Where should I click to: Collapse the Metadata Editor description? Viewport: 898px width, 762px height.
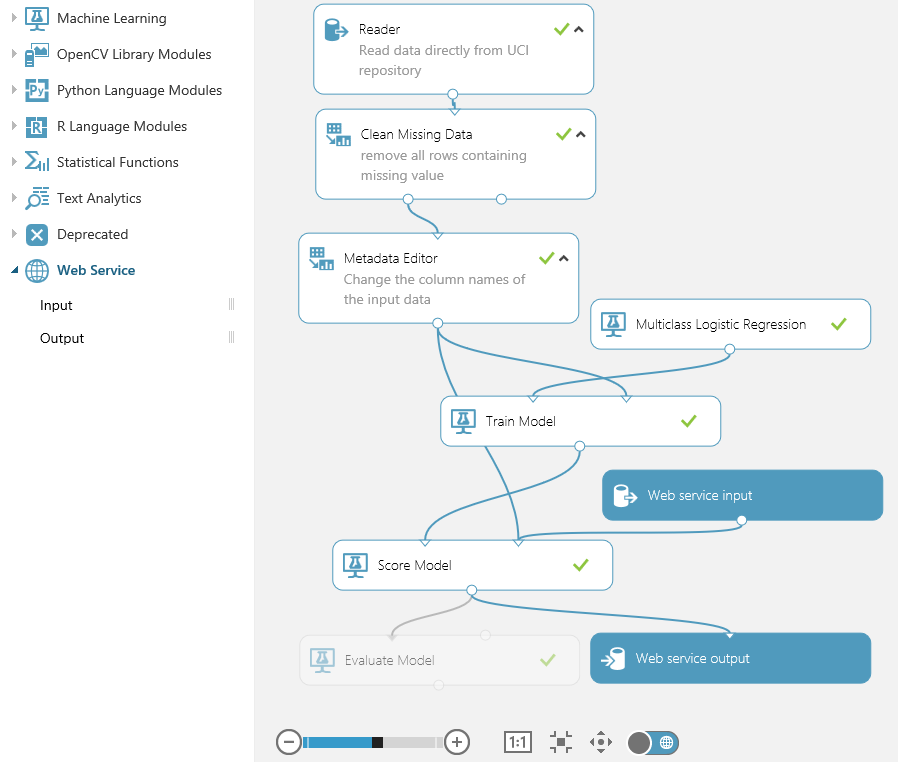click(x=564, y=259)
